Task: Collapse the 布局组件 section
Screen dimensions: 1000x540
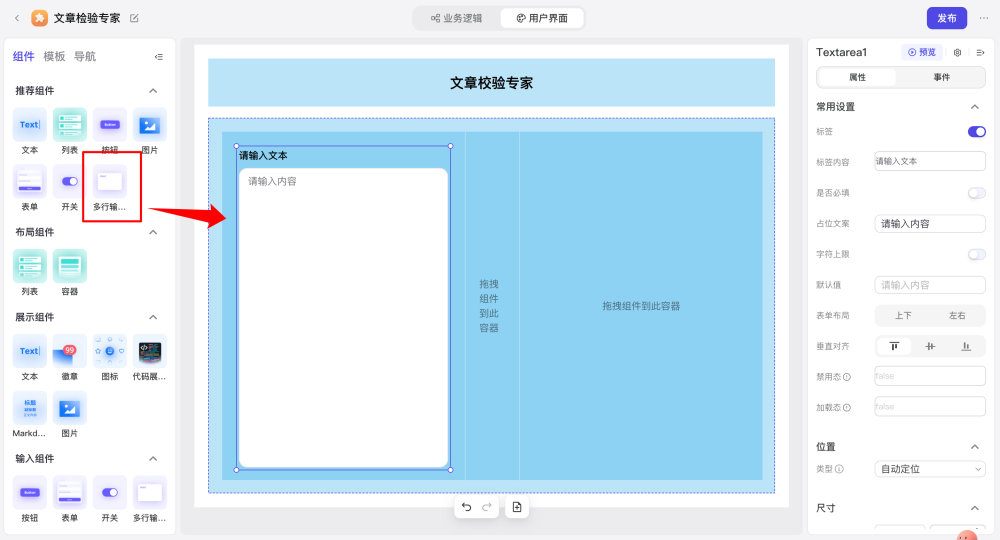Action: [153, 232]
